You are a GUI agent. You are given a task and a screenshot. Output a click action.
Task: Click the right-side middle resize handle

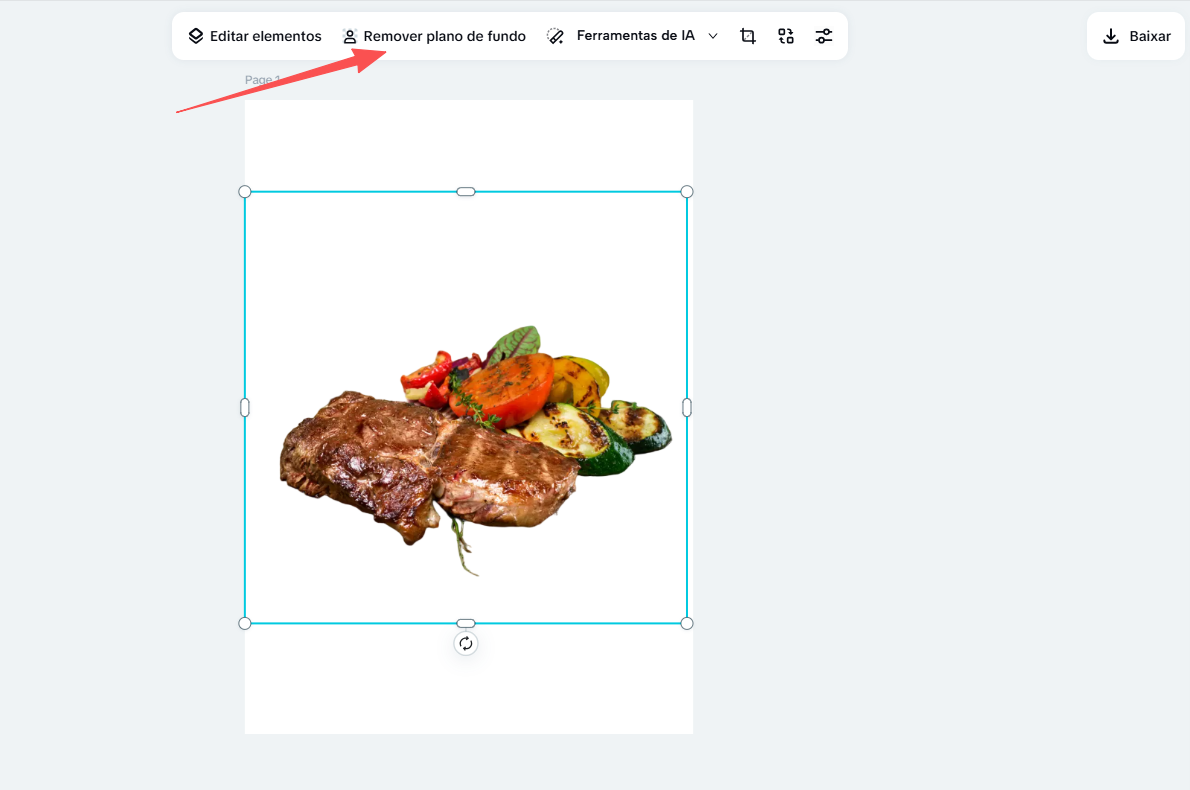click(x=687, y=406)
